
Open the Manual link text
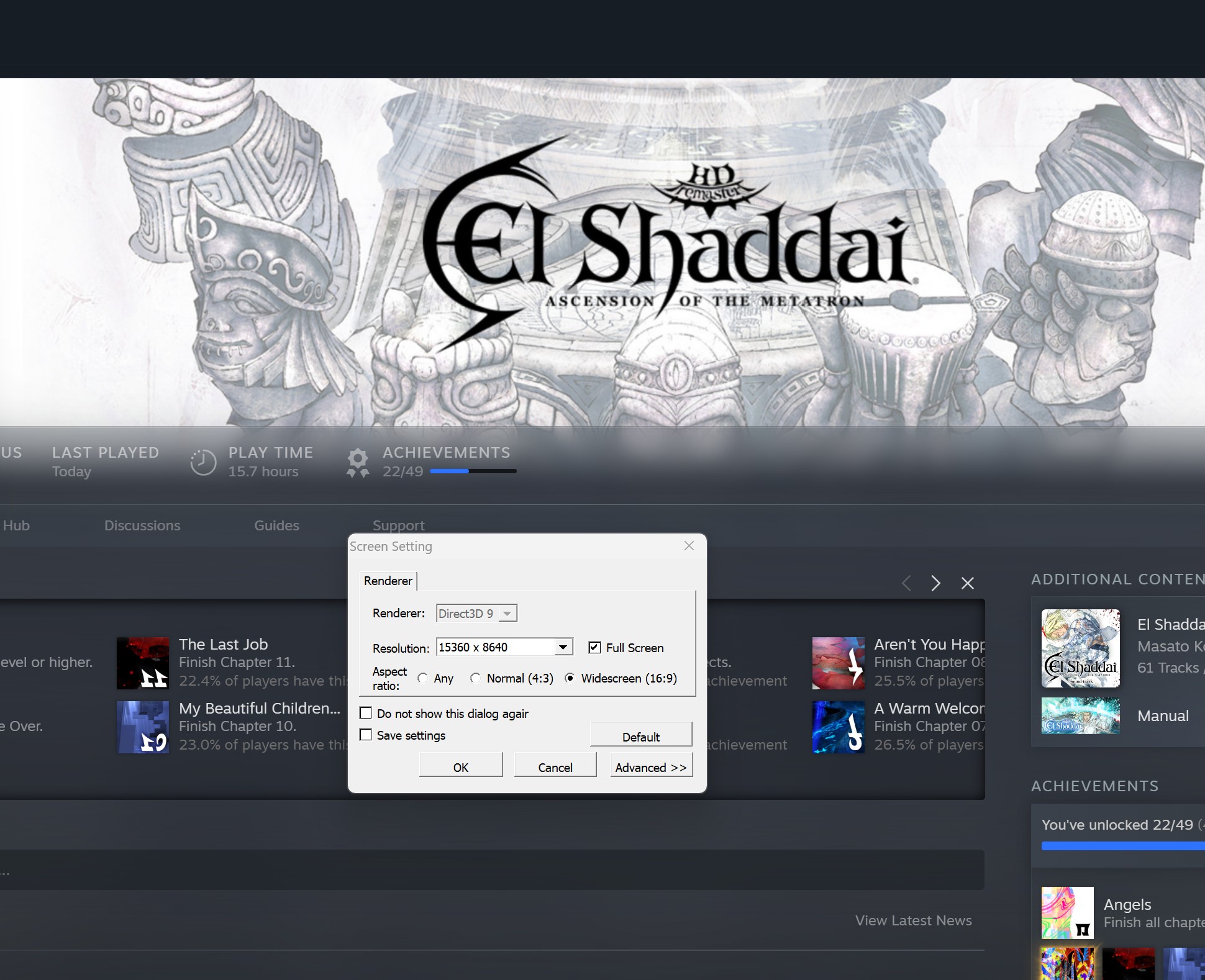pyautogui.click(x=1163, y=715)
